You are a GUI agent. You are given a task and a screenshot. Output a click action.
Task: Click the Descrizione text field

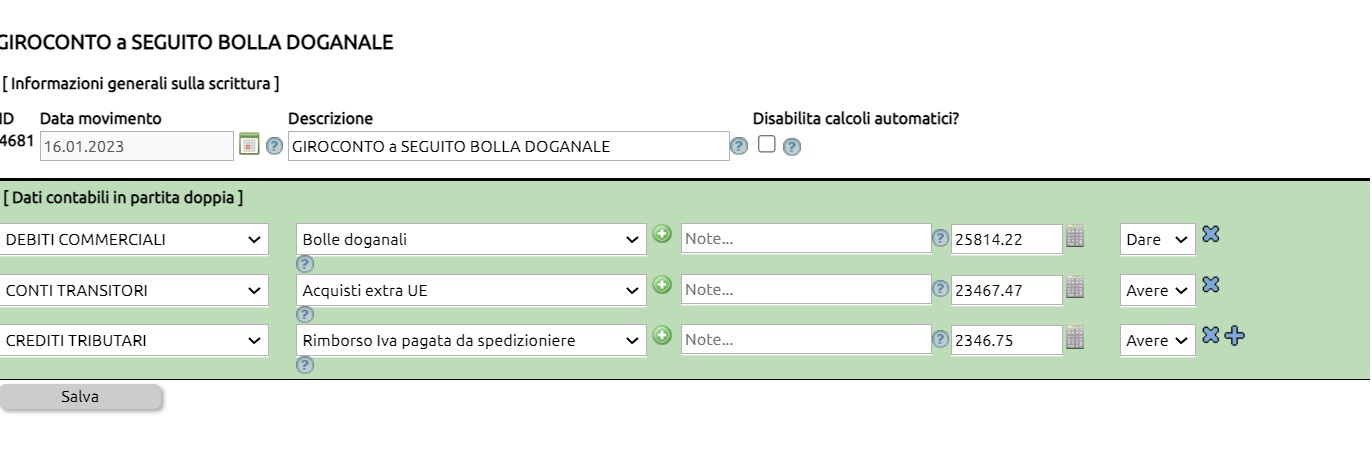509,147
